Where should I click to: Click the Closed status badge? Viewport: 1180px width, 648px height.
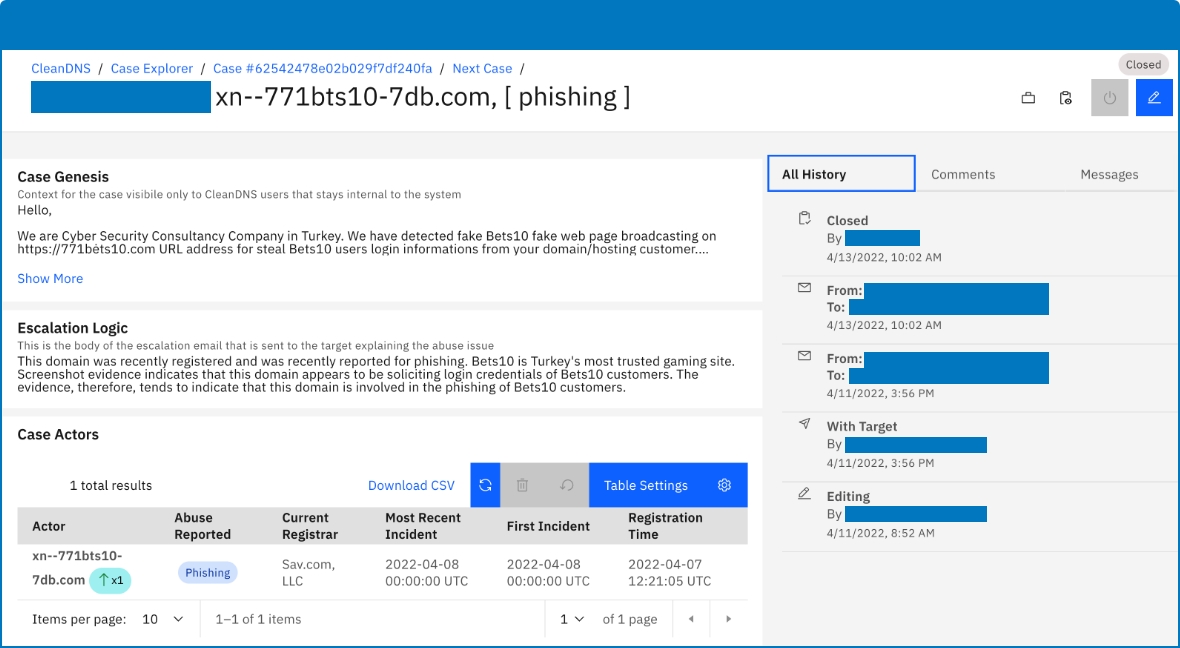(x=1143, y=65)
